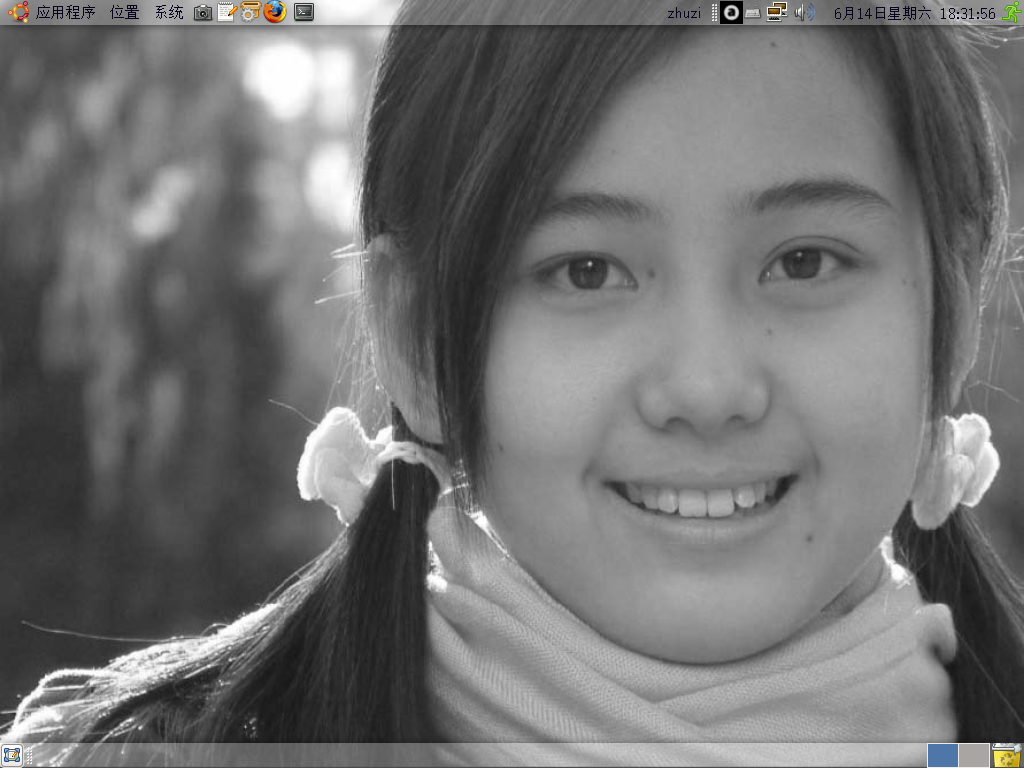Click the green running man logout icon

pos(1012,12)
